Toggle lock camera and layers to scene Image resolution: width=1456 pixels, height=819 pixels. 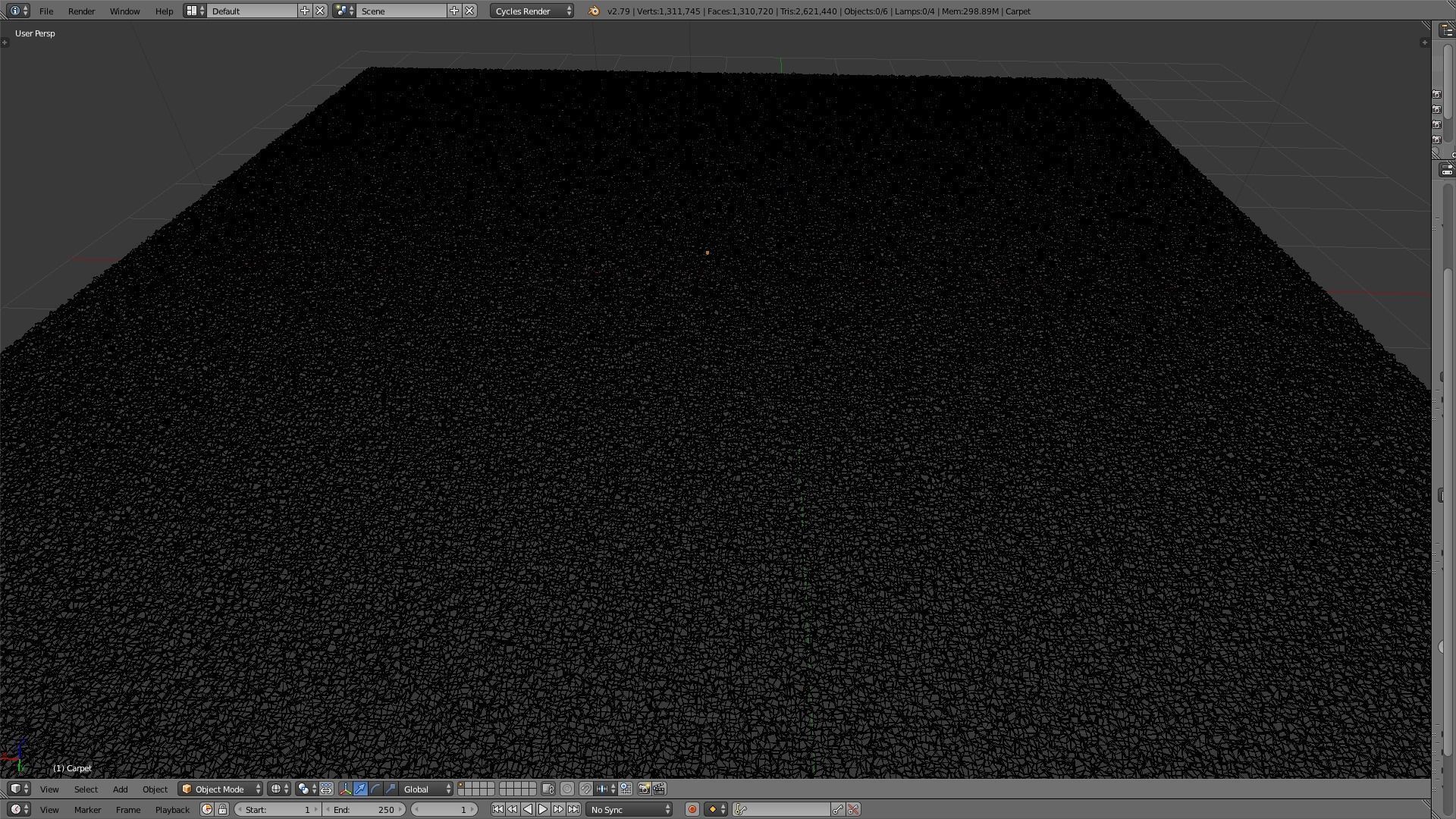(x=548, y=789)
